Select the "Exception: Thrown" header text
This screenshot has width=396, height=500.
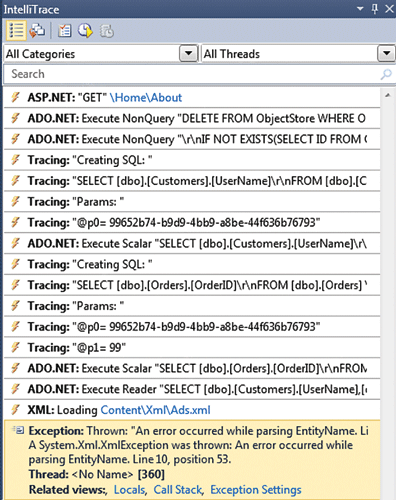pos(78,431)
